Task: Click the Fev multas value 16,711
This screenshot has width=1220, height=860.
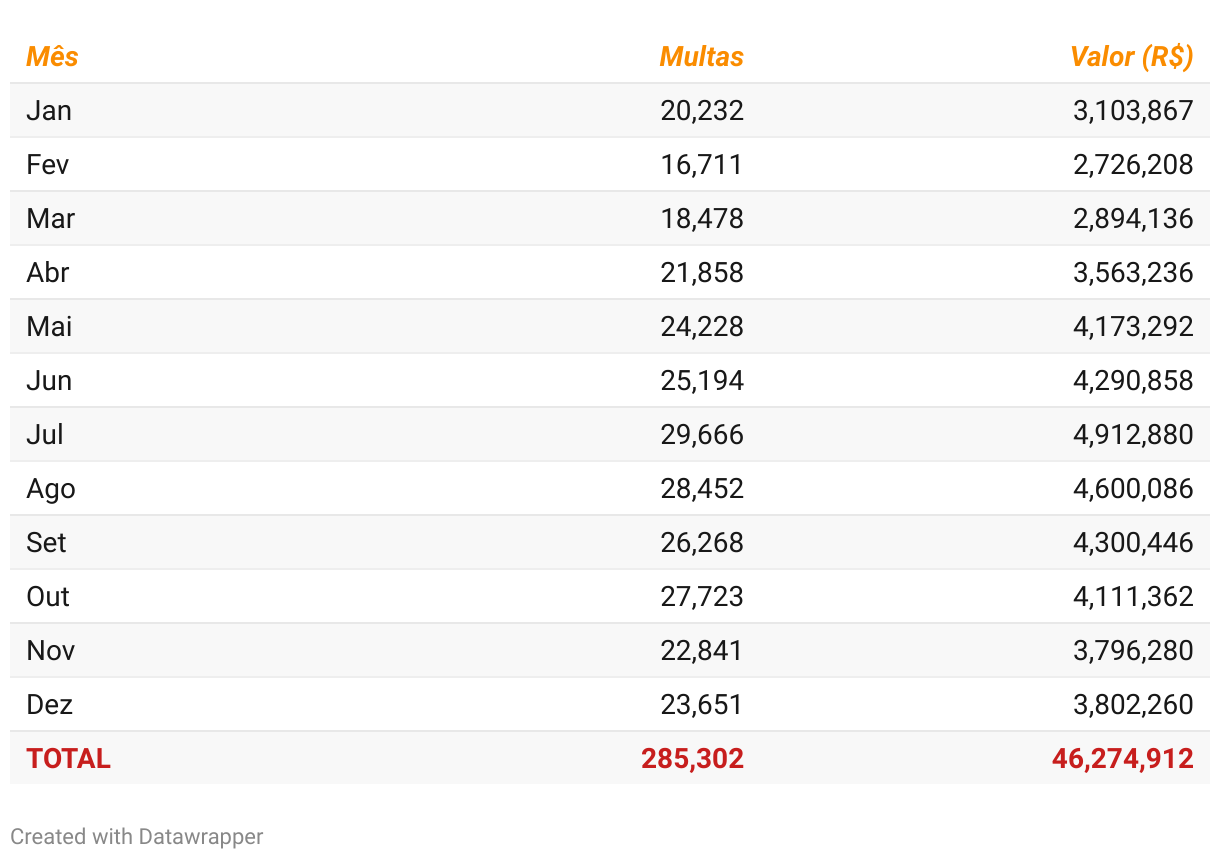Action: (701, 164)
